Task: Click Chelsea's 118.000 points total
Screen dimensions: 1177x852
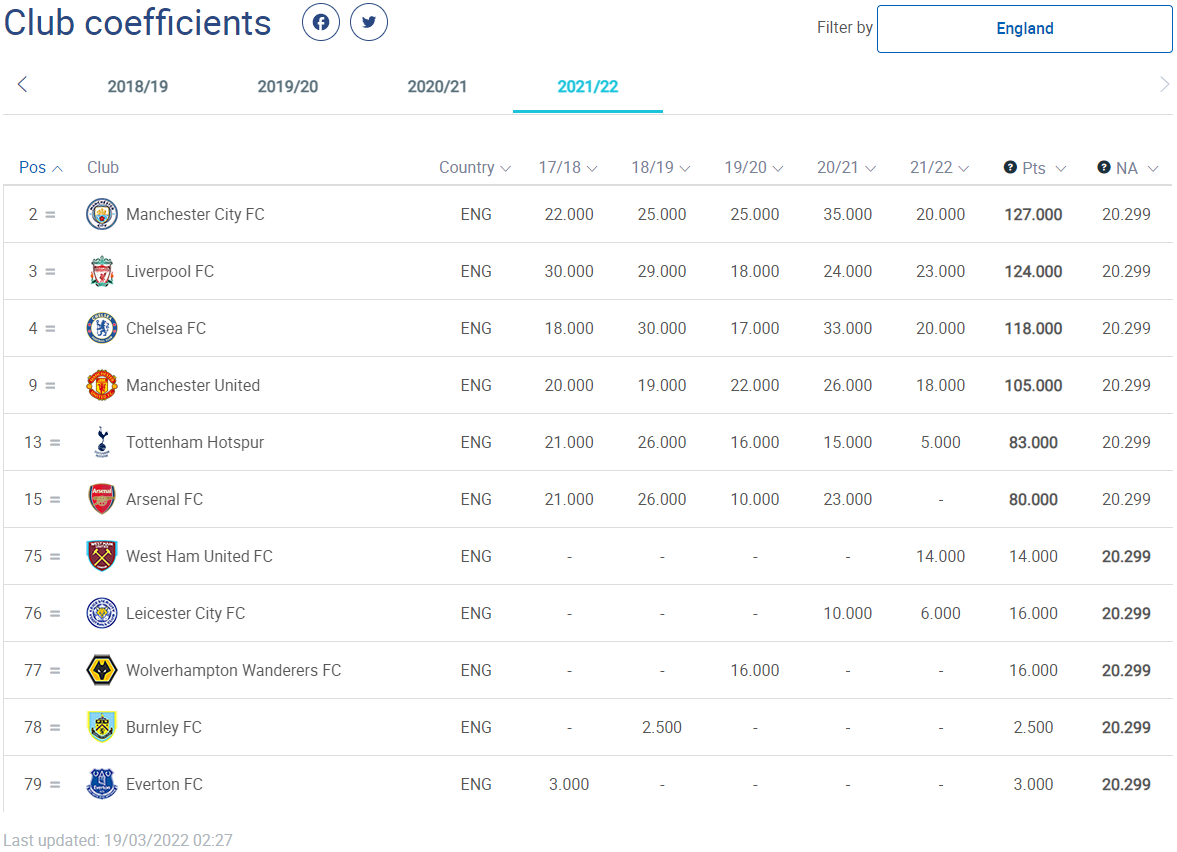Action: 1033,329
